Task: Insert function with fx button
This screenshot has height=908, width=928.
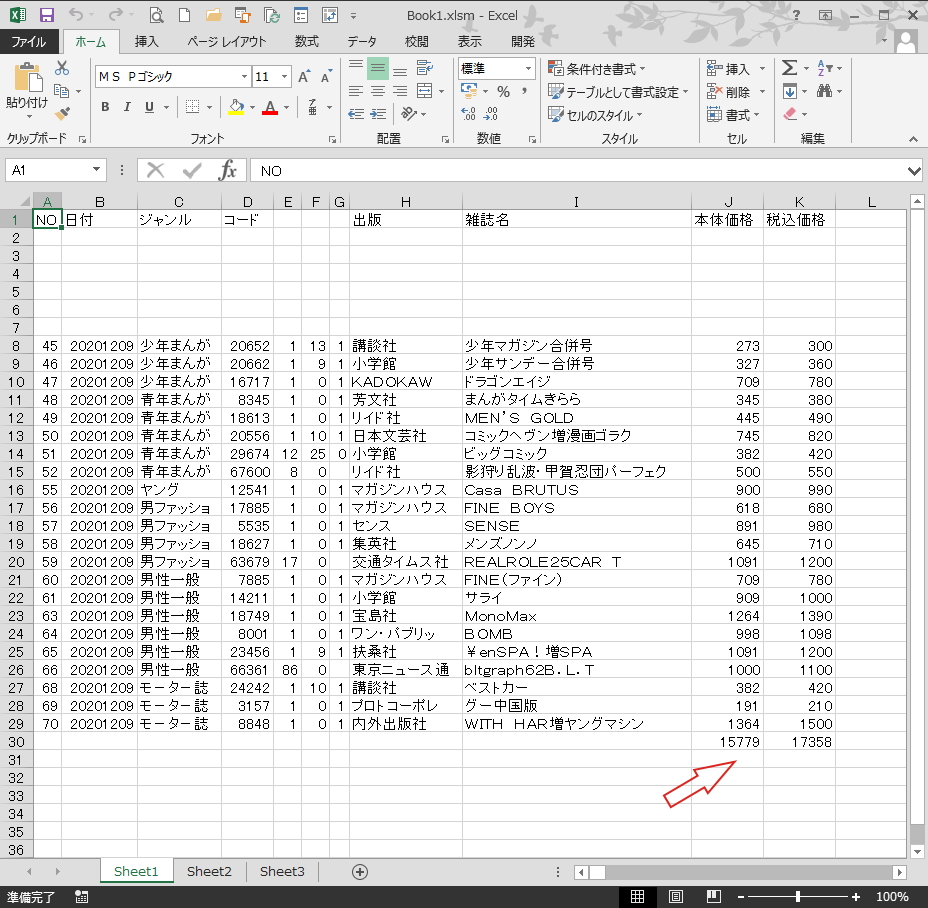Action: pyautogui.click(x=227, y=170)
